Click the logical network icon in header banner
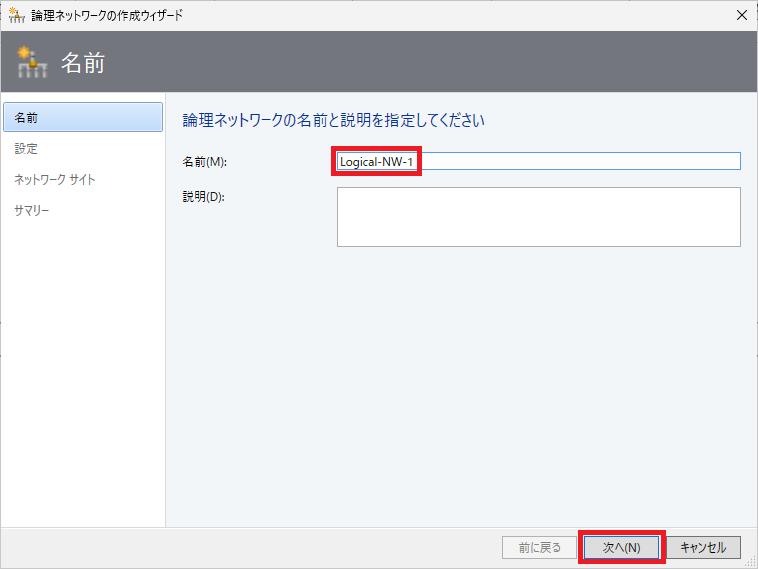This screenshot has height=569, width=758. point(32,62)
